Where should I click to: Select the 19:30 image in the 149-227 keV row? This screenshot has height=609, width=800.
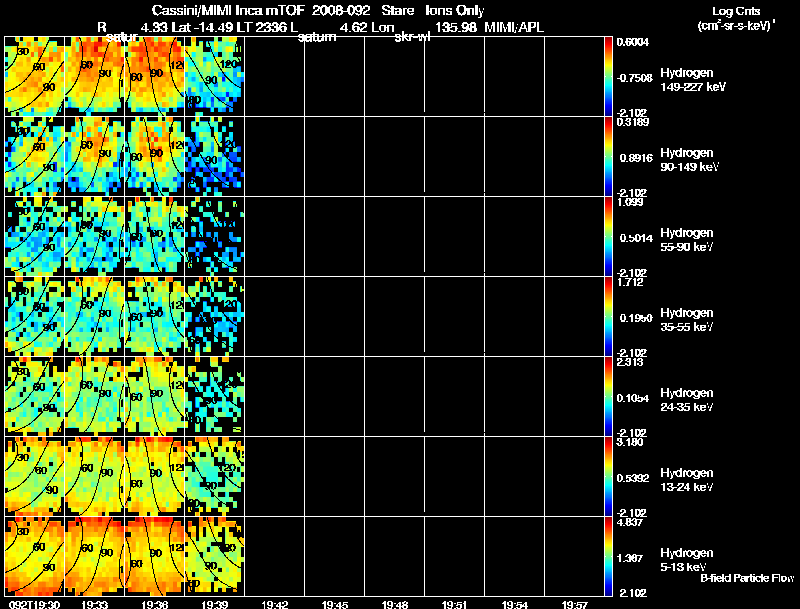point(34,76)
